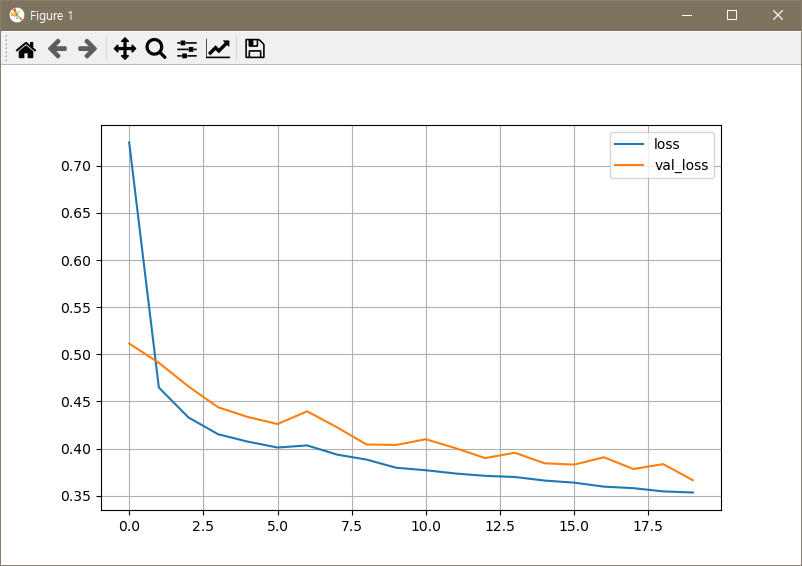Click the x-axis tick label 5.0

(278, 526)
